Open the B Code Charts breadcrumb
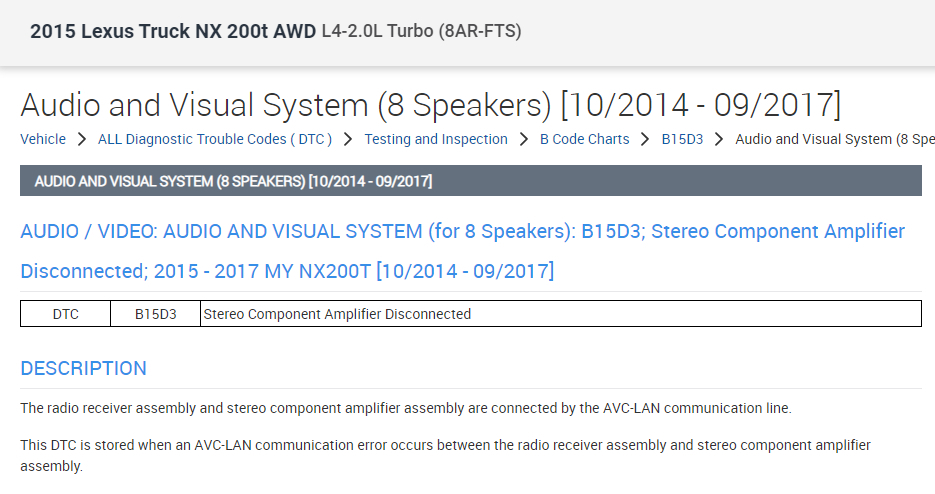 point(585,139)
